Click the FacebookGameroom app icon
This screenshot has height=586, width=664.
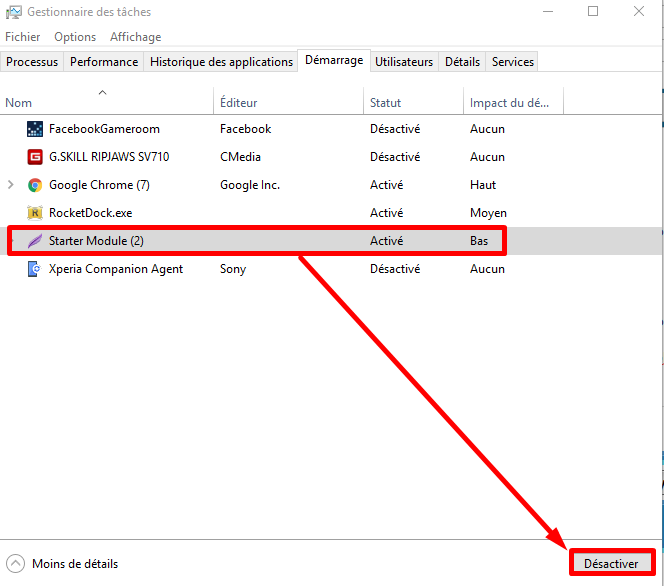tap(35, 129)
